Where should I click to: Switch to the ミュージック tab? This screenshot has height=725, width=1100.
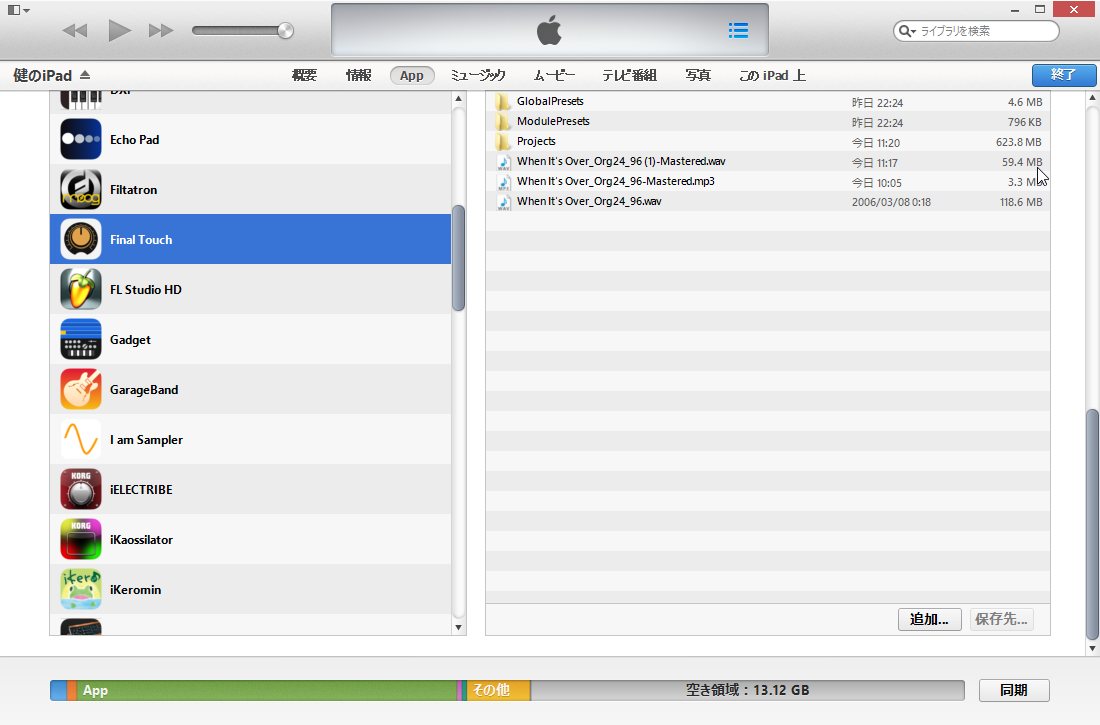point(478,75)
